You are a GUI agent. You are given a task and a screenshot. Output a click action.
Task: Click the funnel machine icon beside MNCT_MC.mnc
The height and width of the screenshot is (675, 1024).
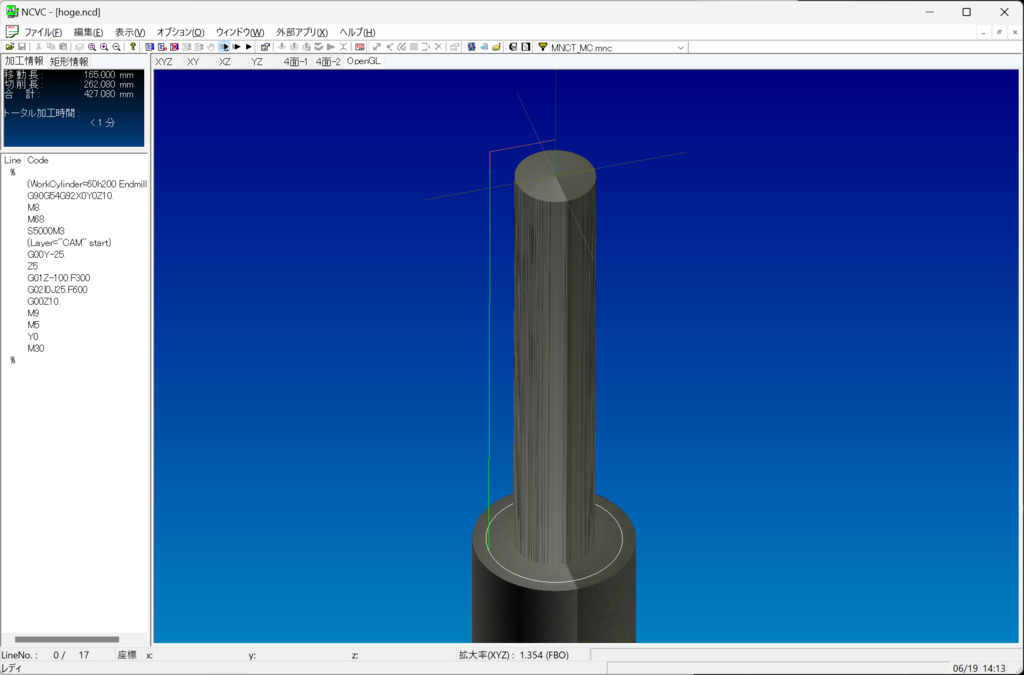(x=543, y=47)
